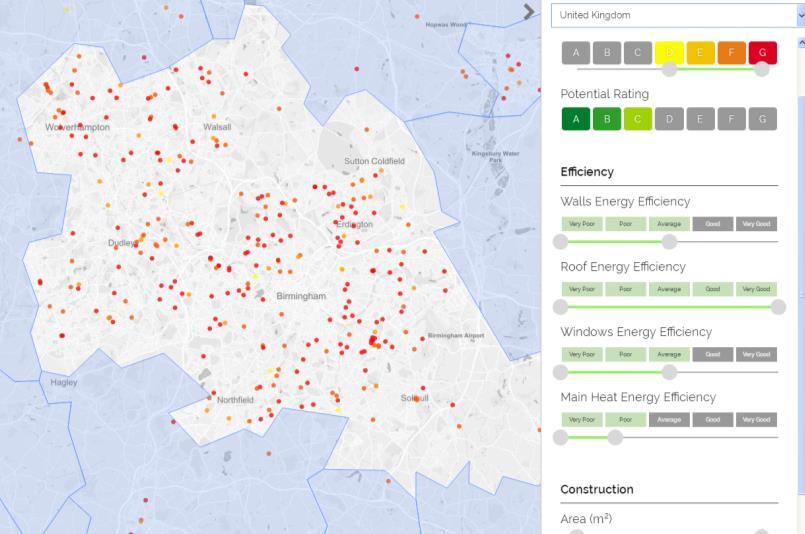Select yellow current rating D box

pyautogui.click(x=669, y=53)
